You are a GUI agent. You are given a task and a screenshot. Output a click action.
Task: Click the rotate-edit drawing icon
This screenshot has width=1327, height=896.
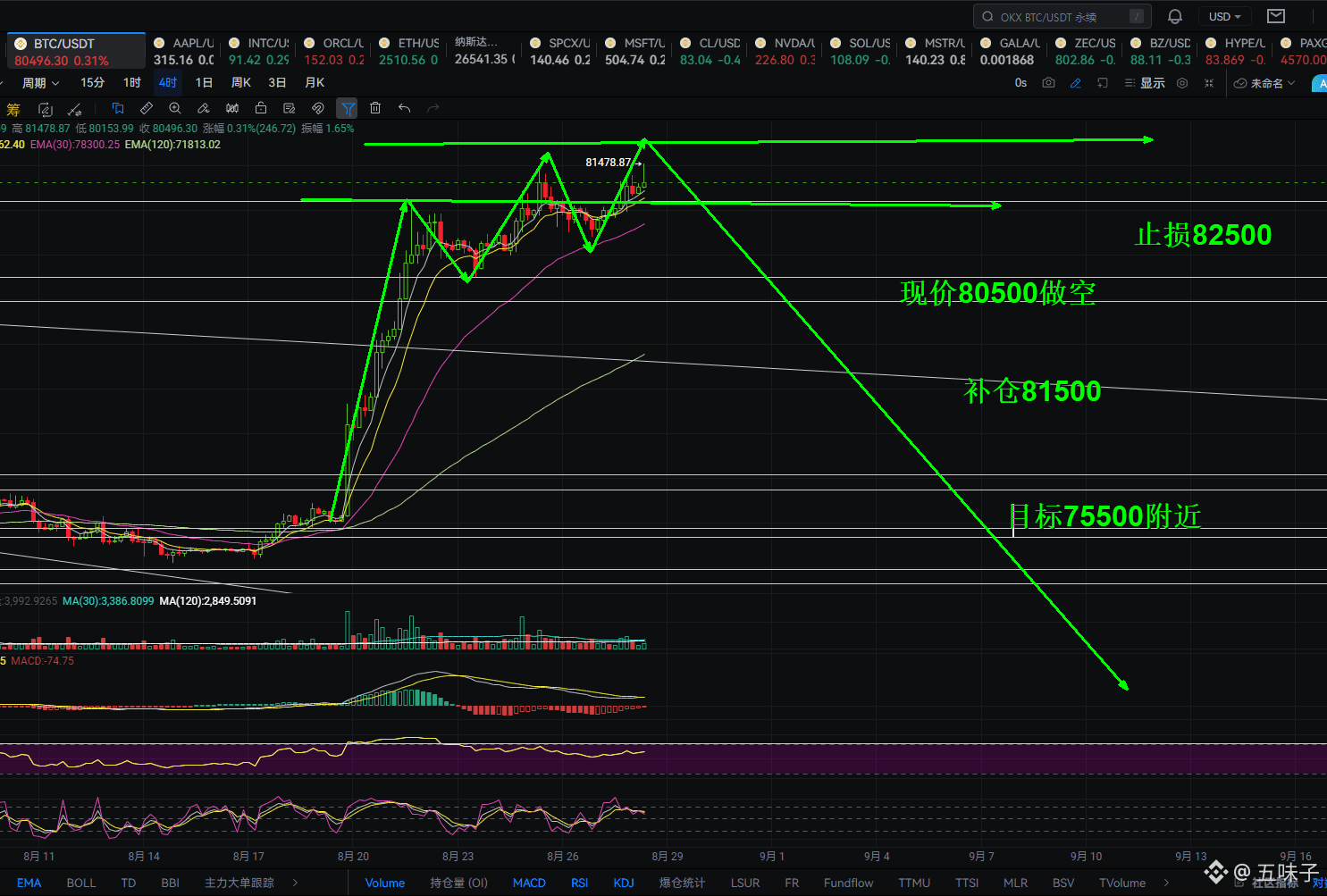pos(46,109)
